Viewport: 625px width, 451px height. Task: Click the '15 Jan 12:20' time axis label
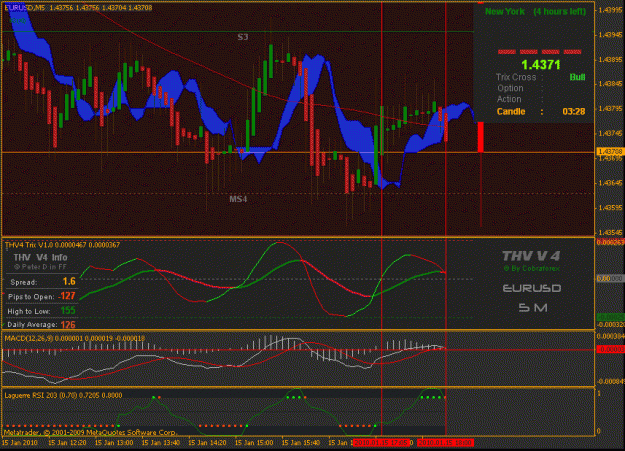click(67, 443)
